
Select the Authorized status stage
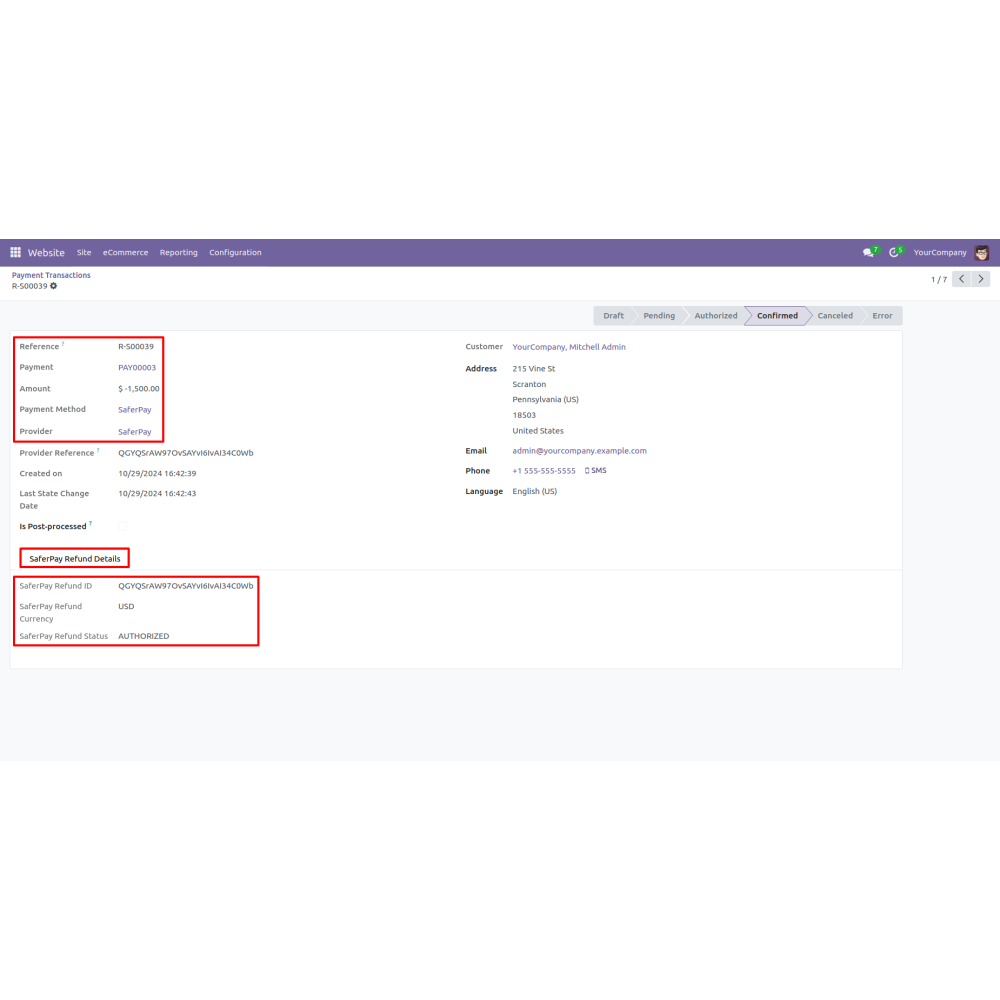tap(716, 316)
